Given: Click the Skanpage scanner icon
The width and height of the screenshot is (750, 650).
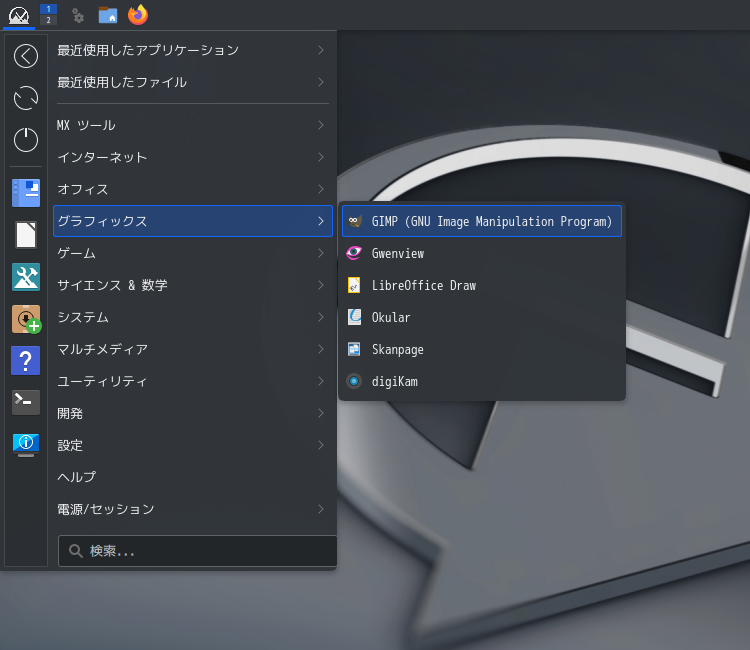Looking at the screenshot, I should point(354,349).
